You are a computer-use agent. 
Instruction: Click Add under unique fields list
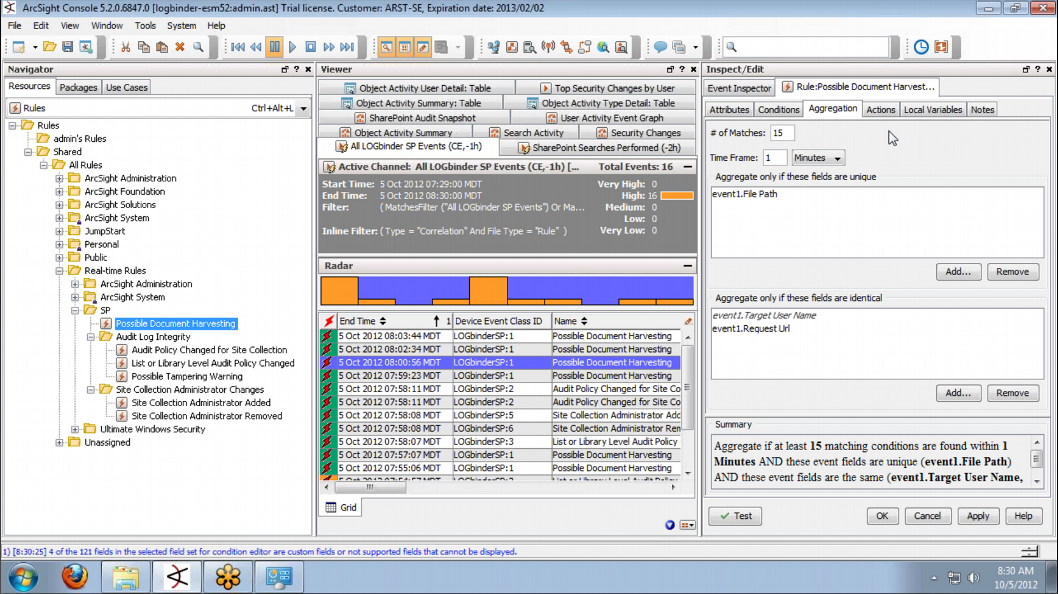958,271
